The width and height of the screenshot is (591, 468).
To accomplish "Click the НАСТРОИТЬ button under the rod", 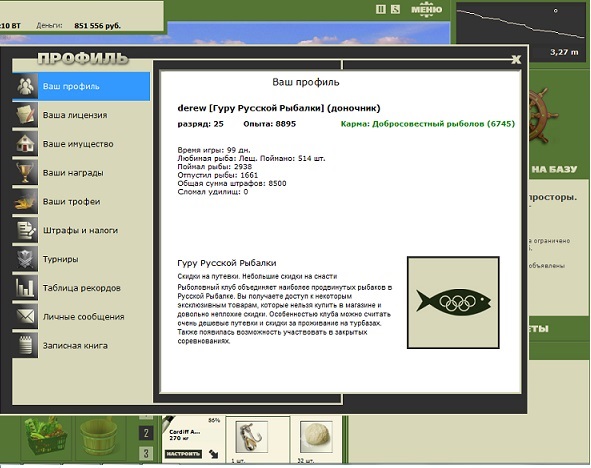I will [183, 454].
